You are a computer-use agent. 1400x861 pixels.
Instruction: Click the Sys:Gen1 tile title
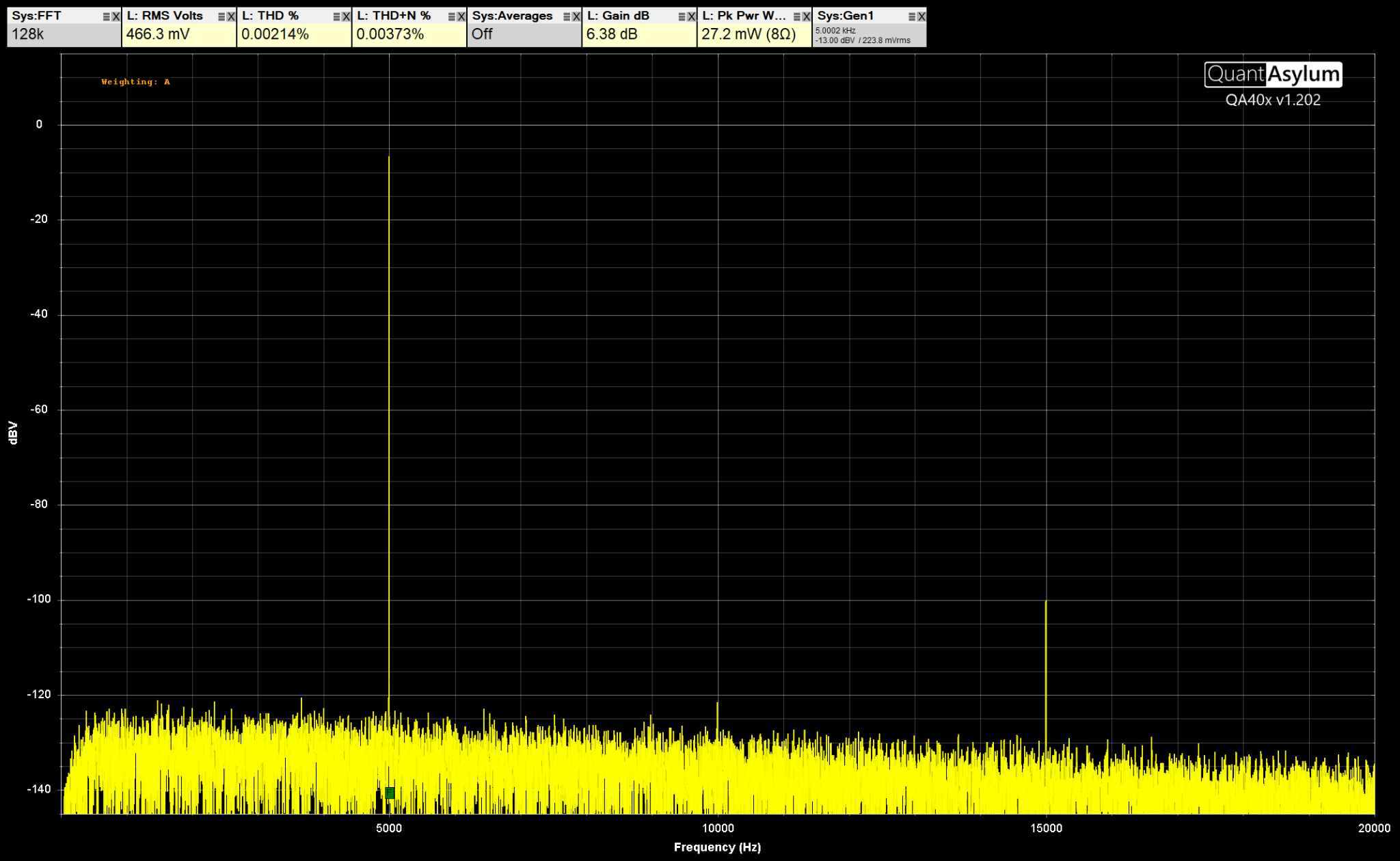tap(846, 16)
